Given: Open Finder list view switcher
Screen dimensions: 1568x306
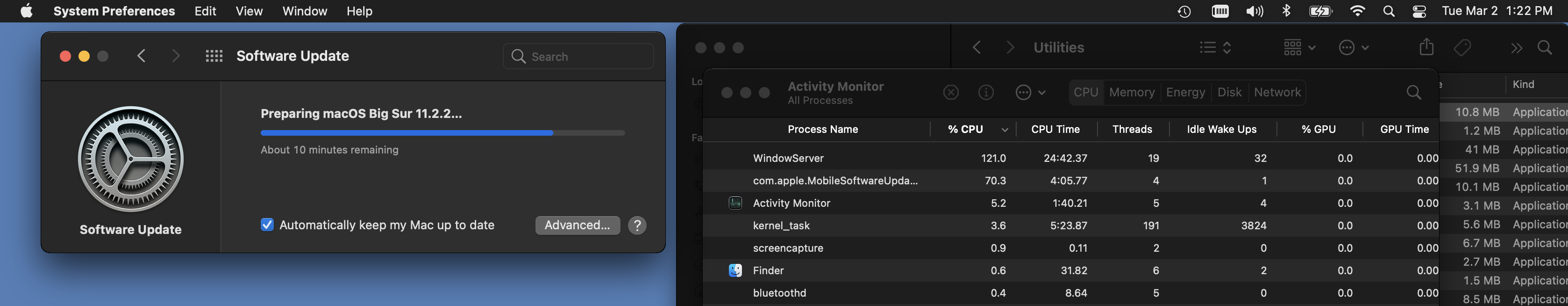Looking at the screenshot, I should 1215,48.
